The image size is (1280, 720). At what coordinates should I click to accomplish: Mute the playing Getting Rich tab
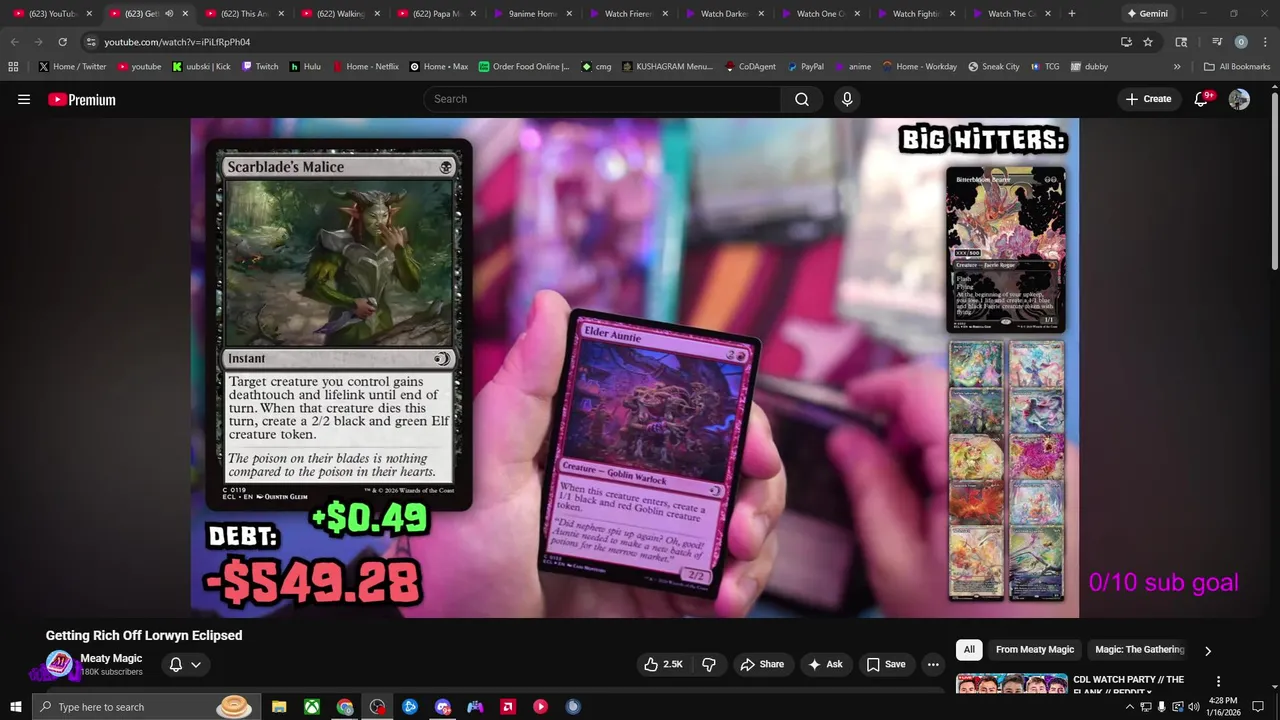click(x=169, y=14)
